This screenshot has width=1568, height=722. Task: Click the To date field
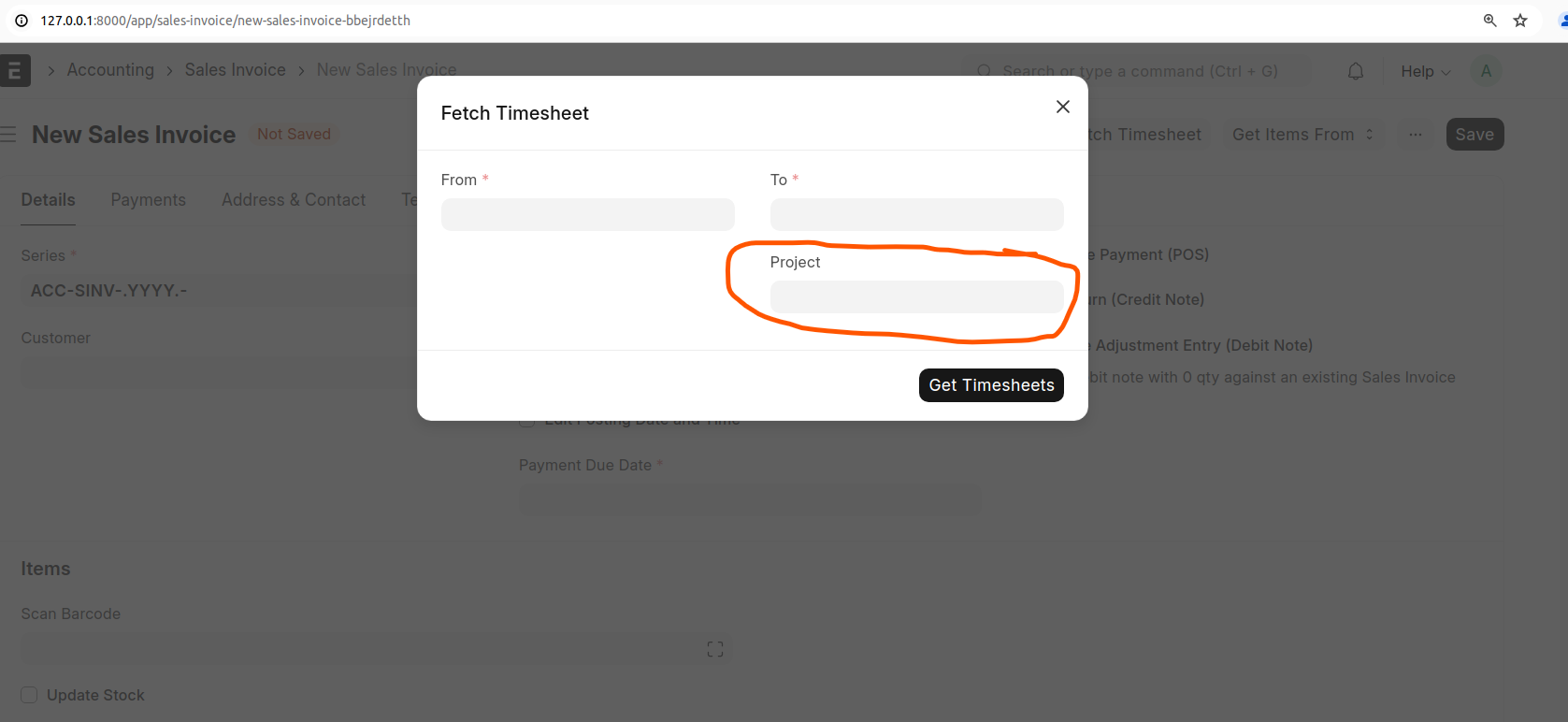[x=916, y=214]
